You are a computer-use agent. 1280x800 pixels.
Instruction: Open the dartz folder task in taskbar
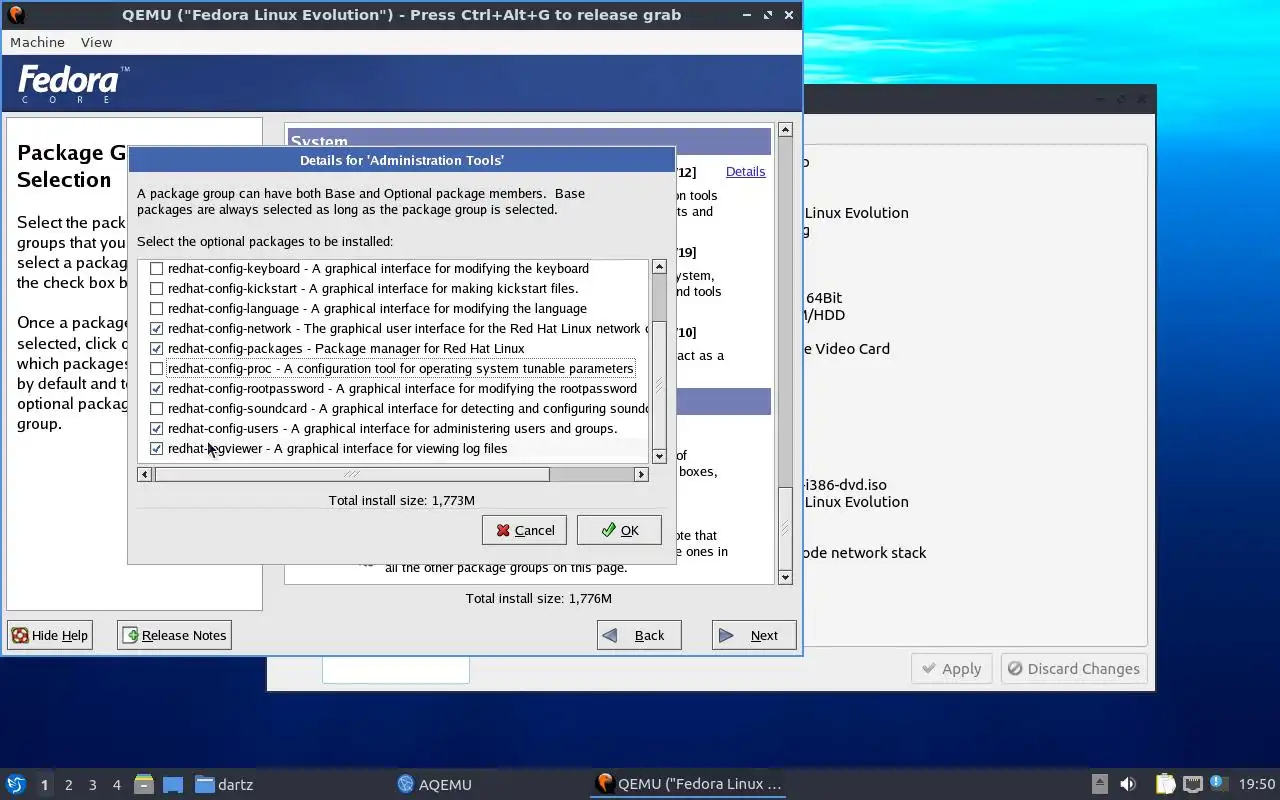(225, 784)
